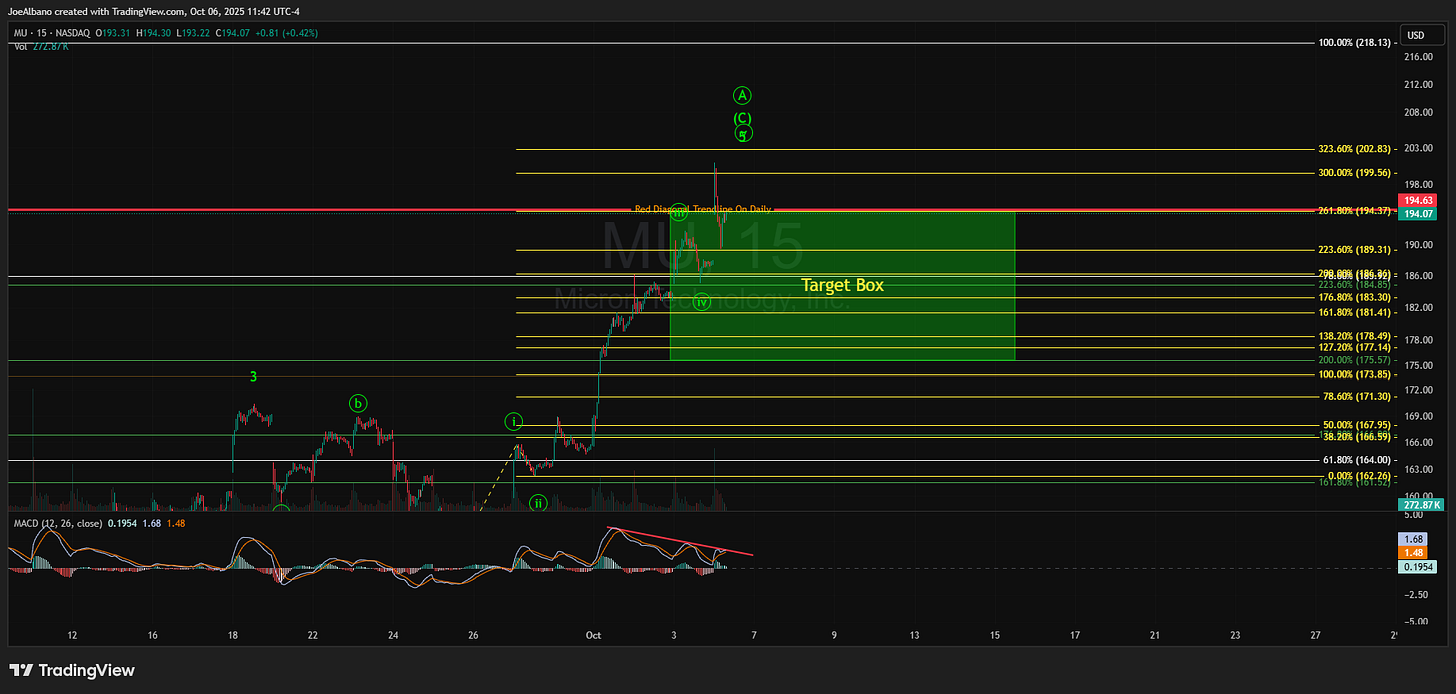Click the Target Box label text
This screenshot has width=1456, height=694.
[842, 285]
